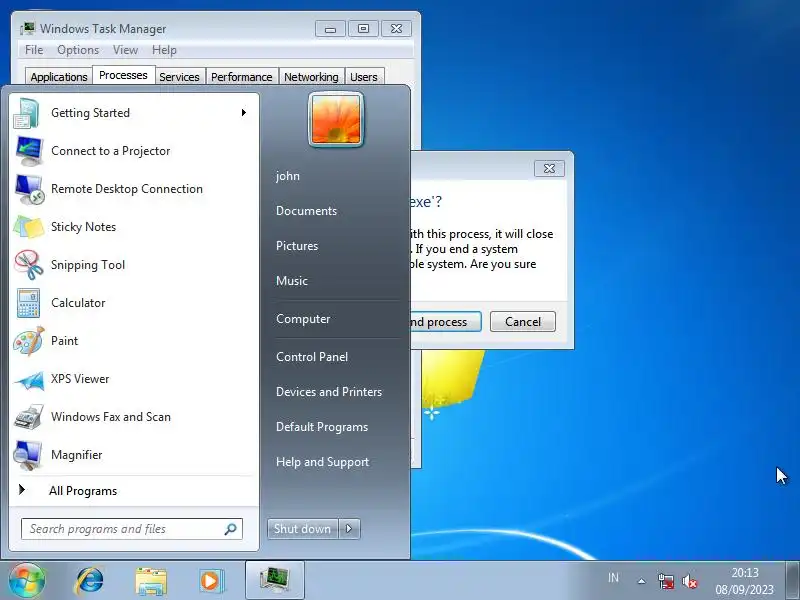
Task: Open Windows Fax and Scan
Action: (x=133, y=417)
